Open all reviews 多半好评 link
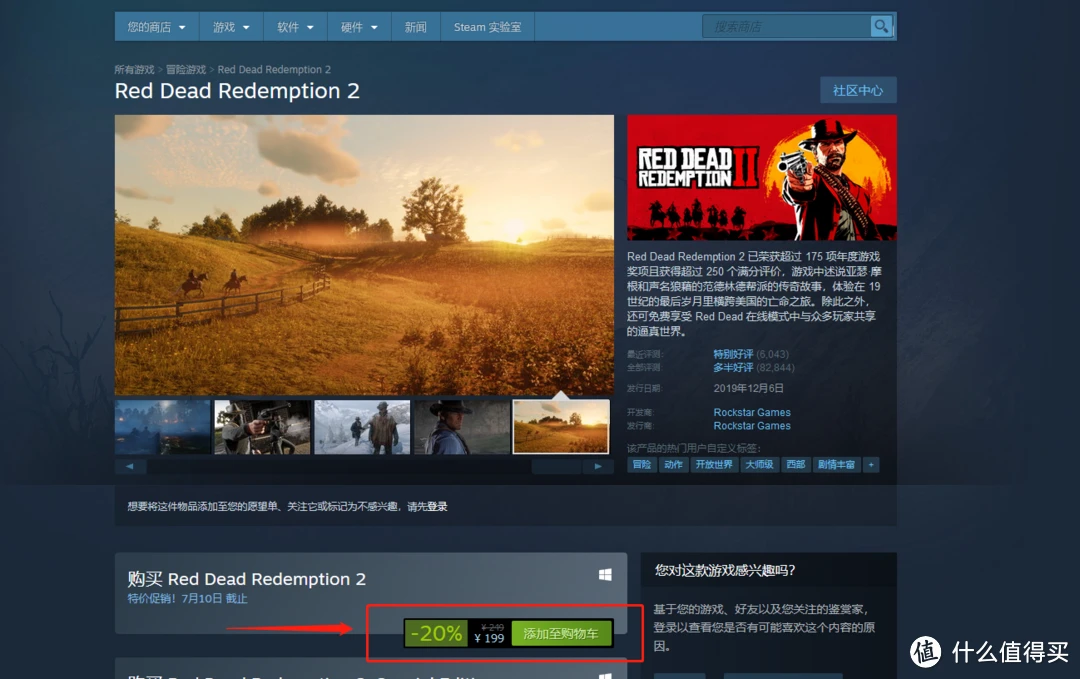The image size is (1080, 679). 733,368
